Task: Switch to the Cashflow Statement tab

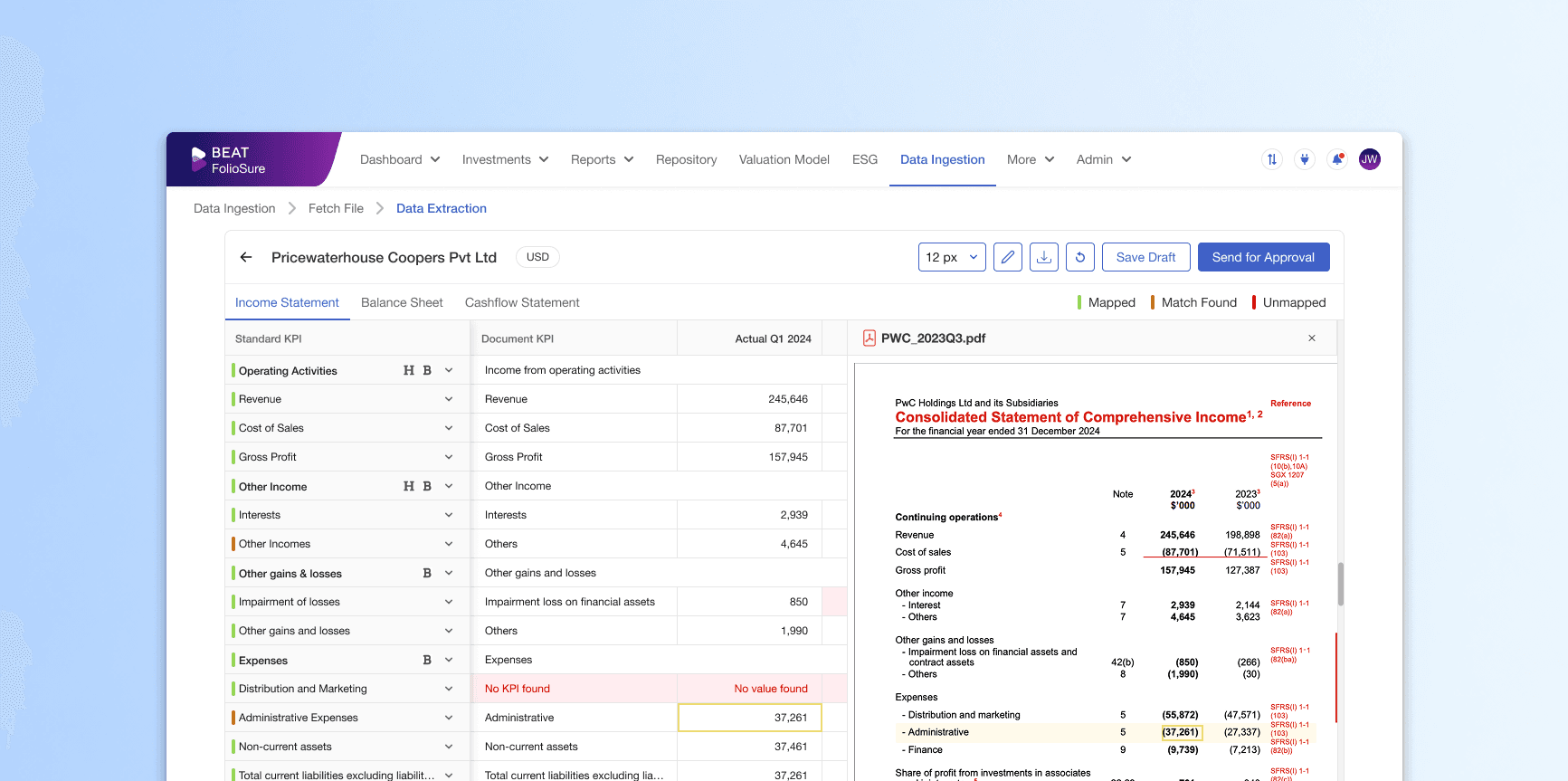Action: 522,302
